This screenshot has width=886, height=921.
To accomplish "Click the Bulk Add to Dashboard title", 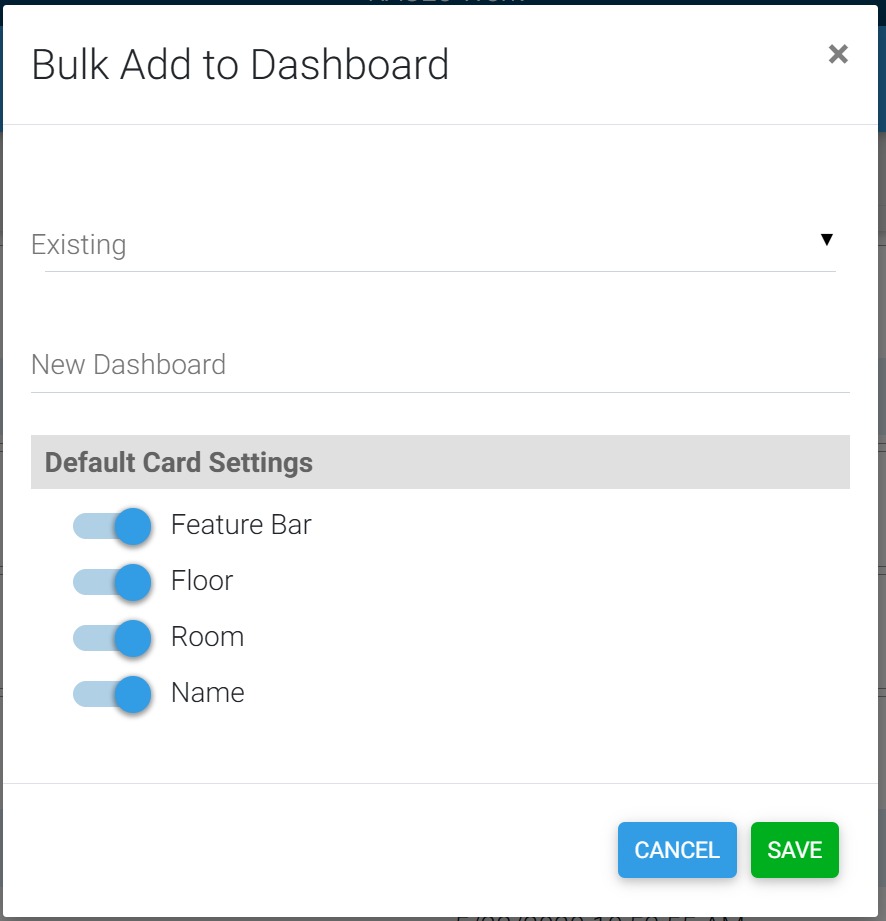I will (240, 65).
